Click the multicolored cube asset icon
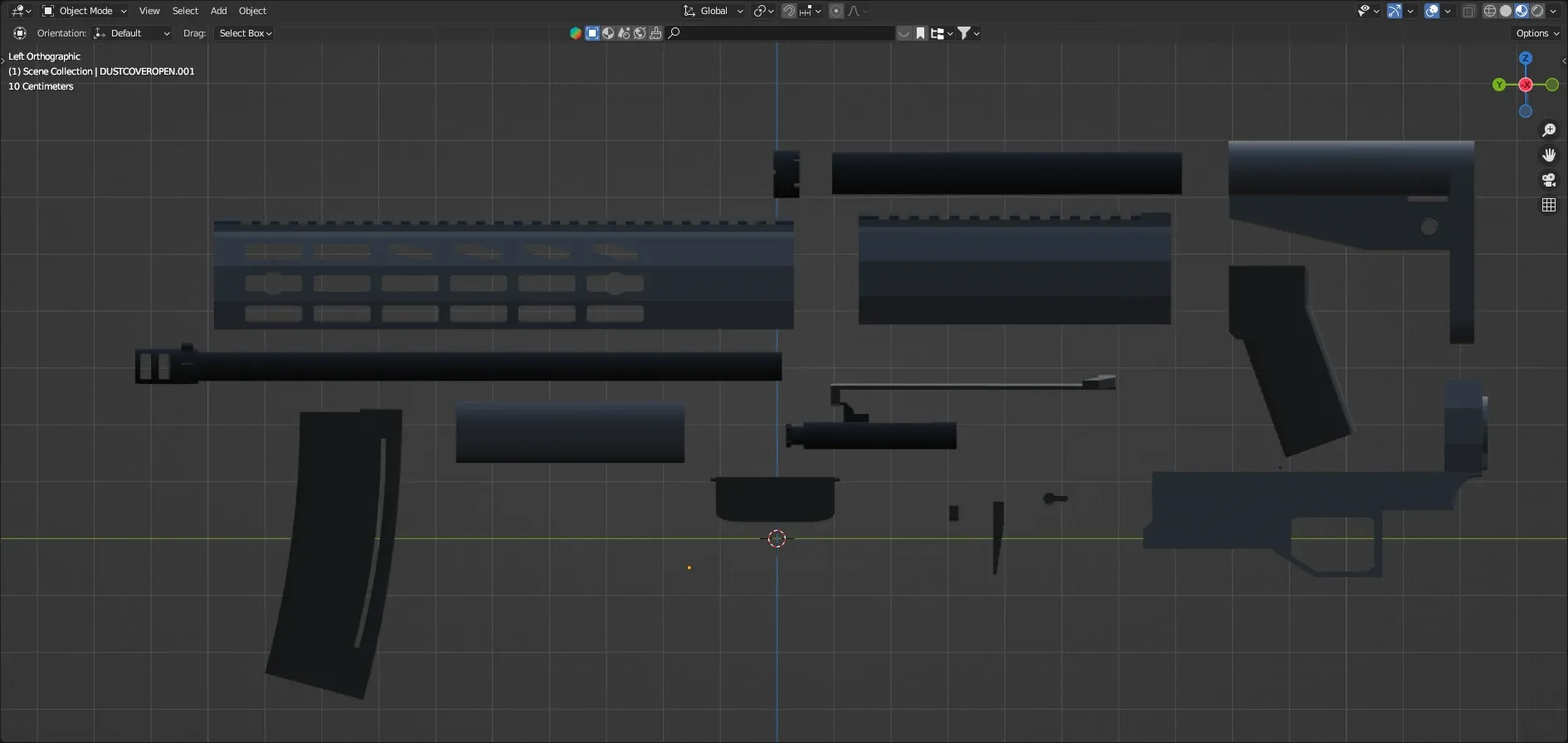 pyautogui.click(x=576, y=33)
